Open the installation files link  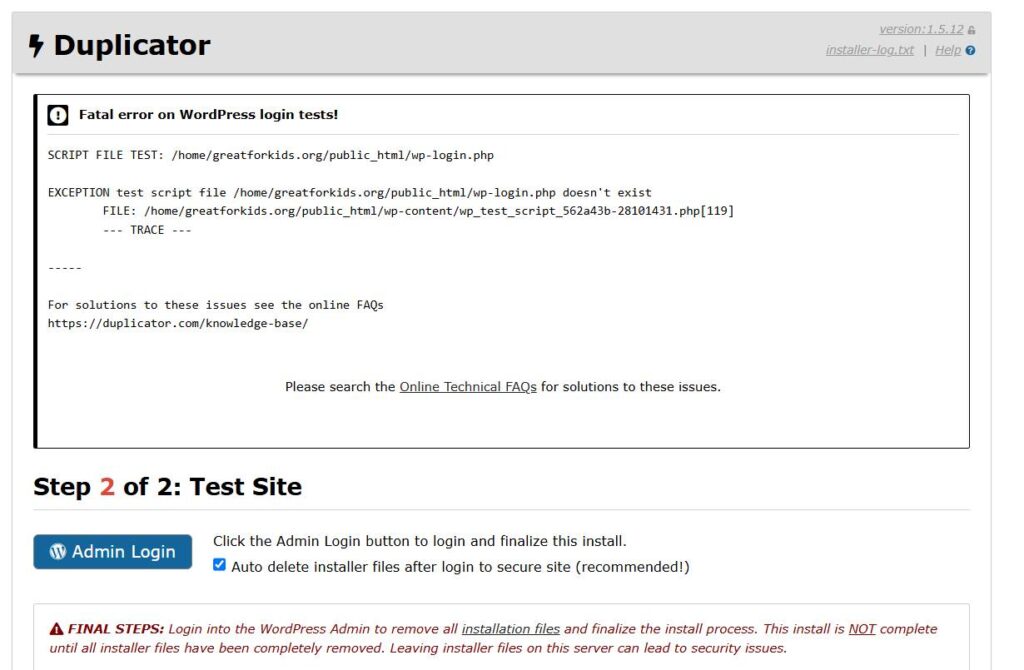click(511, 629)
